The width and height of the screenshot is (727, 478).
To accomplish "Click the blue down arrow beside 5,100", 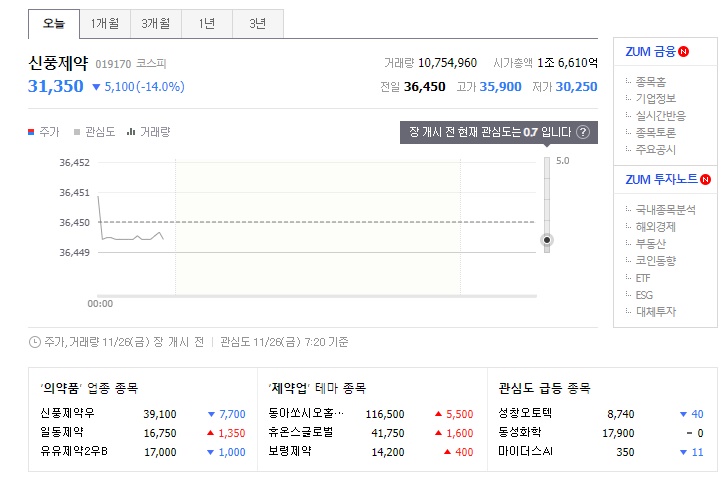I will click(x=96, y=87).
